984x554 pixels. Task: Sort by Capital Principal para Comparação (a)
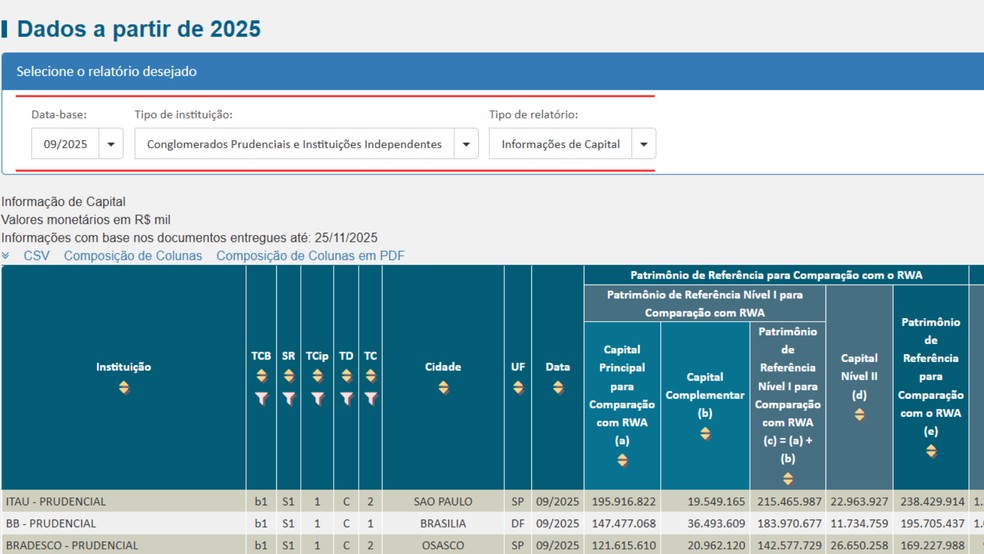tap(622, 460)
